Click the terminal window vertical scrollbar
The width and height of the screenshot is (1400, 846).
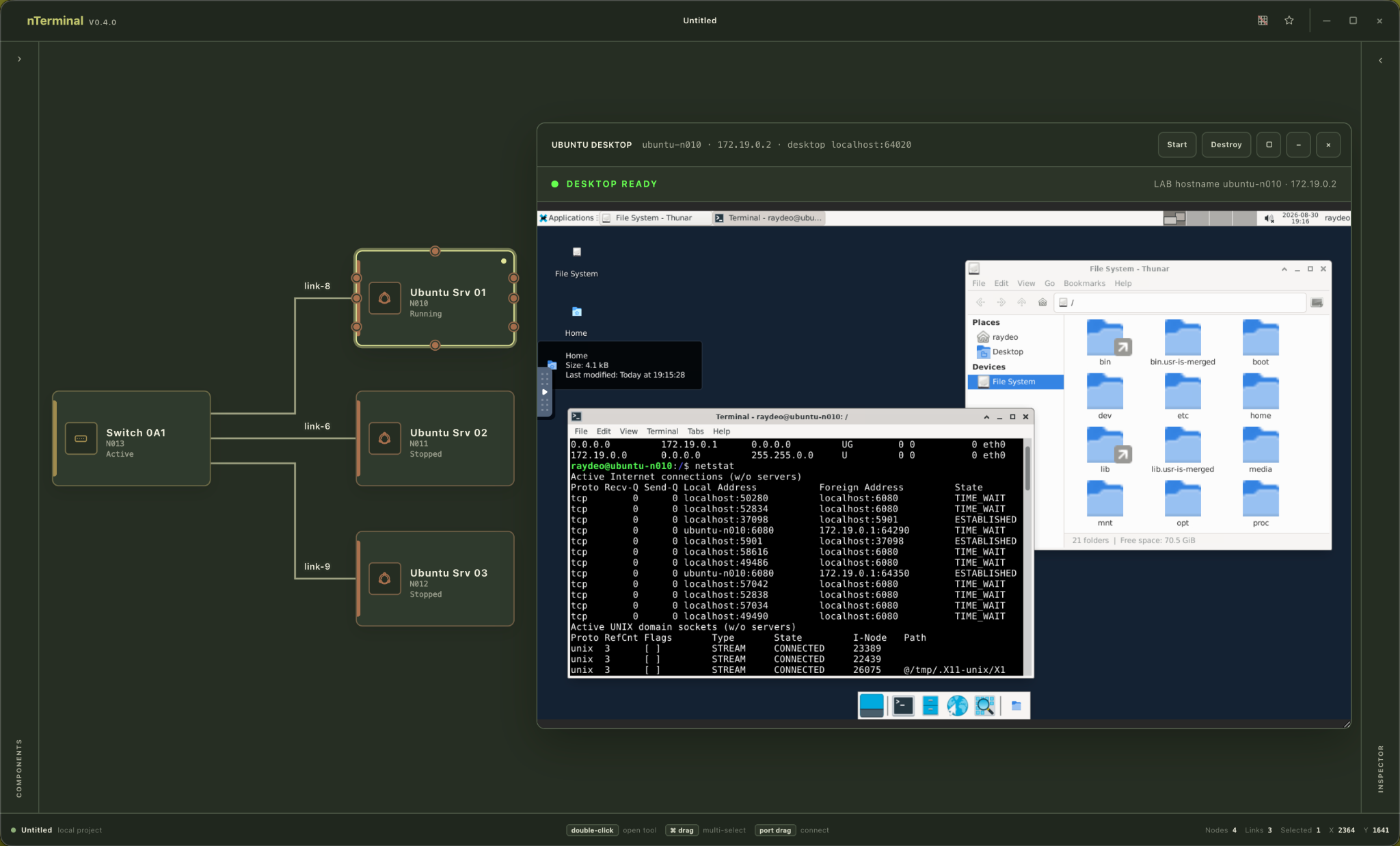pos(1027,557)
